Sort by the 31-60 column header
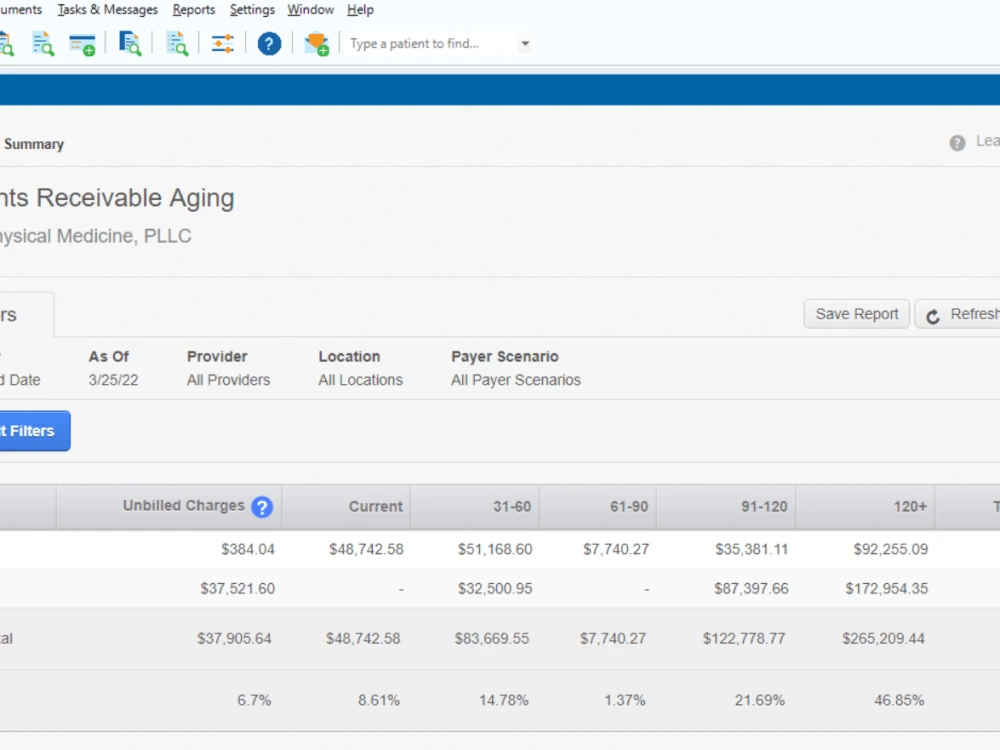Viewport: 1000px width, 750px height. pos(475,506)
